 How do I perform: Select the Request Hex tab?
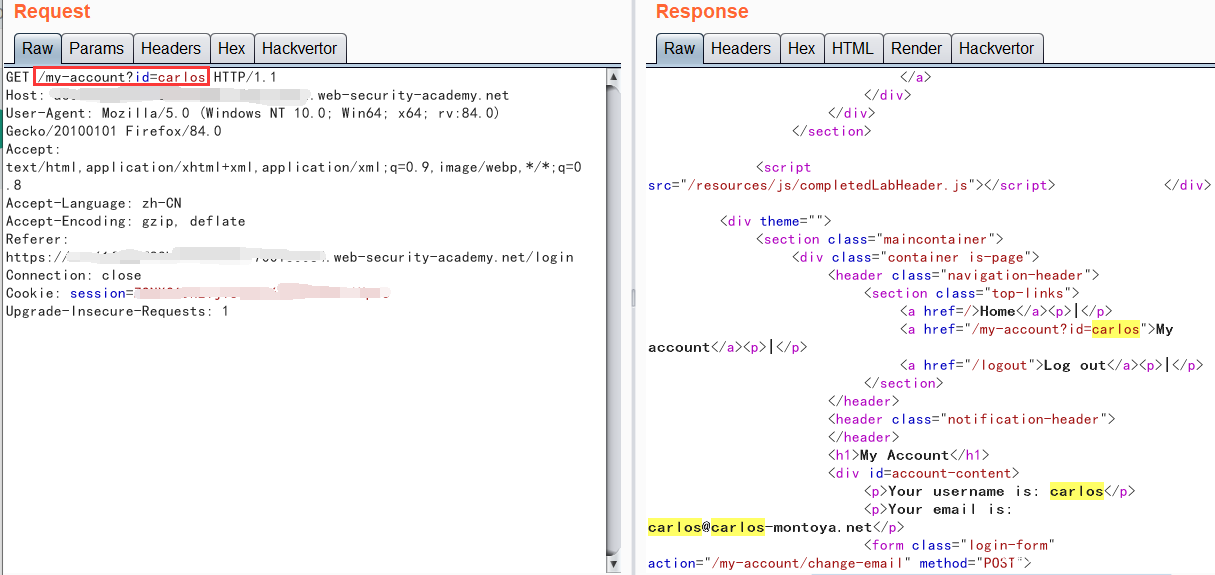(x=231, y=48)
